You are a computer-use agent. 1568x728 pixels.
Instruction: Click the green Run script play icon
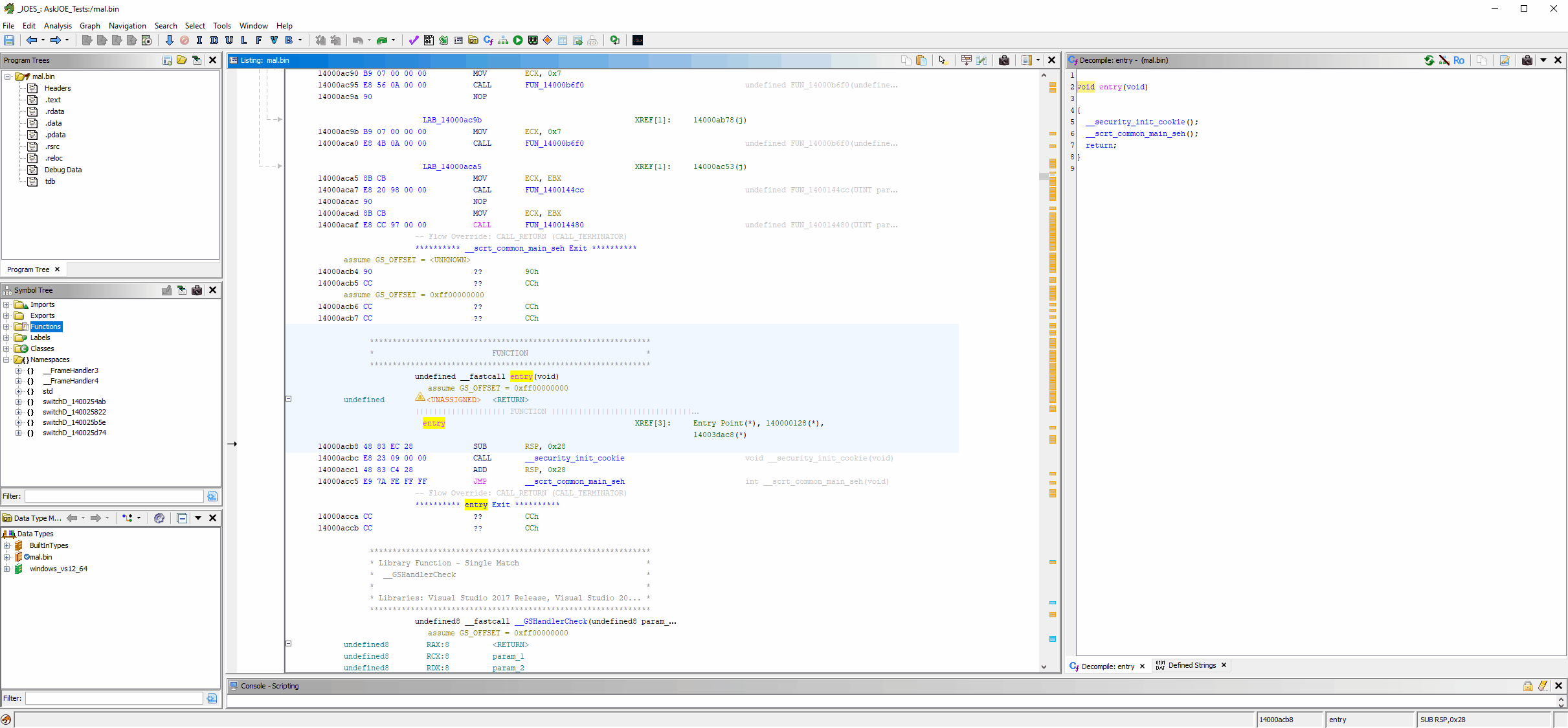pyautogui.click(x=518, y=40)
